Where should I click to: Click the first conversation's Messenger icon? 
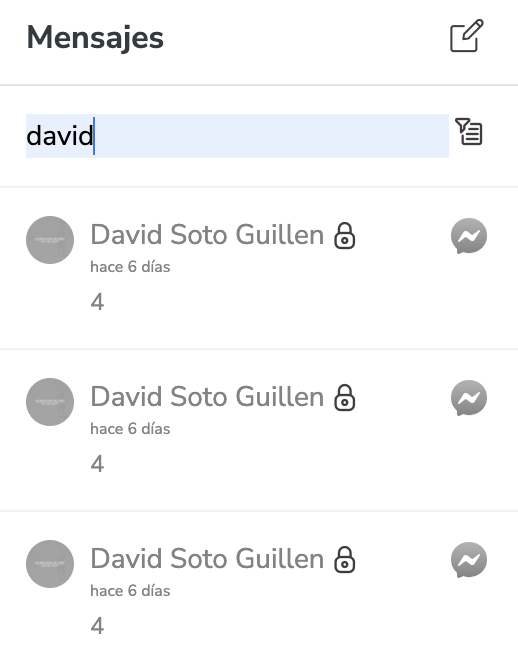[469, 236]
